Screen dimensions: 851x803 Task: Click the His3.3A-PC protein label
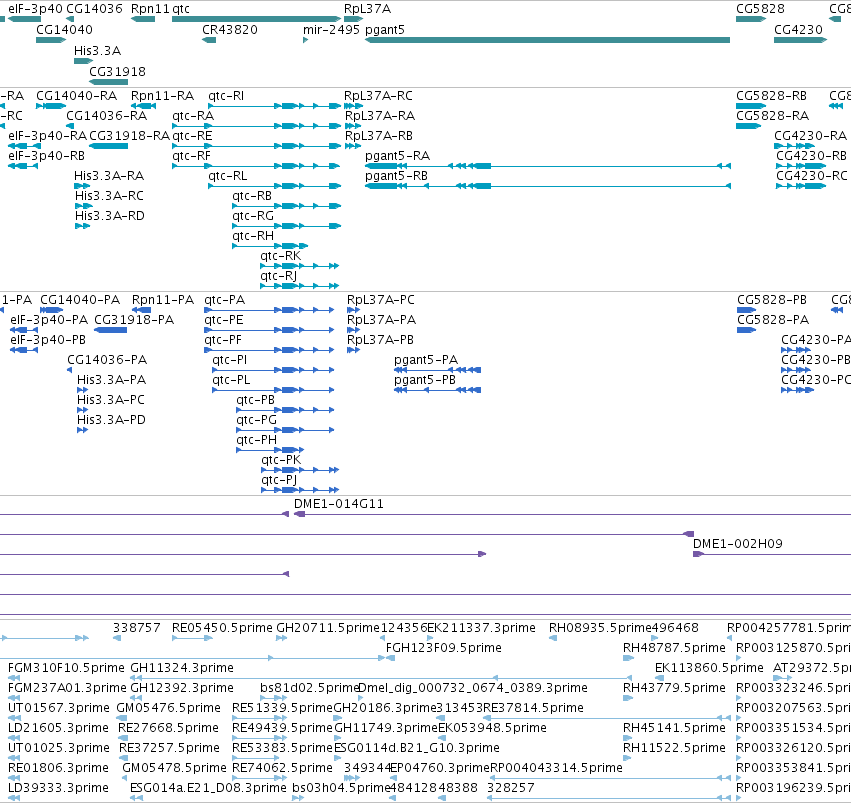click(x=111, y=400)
